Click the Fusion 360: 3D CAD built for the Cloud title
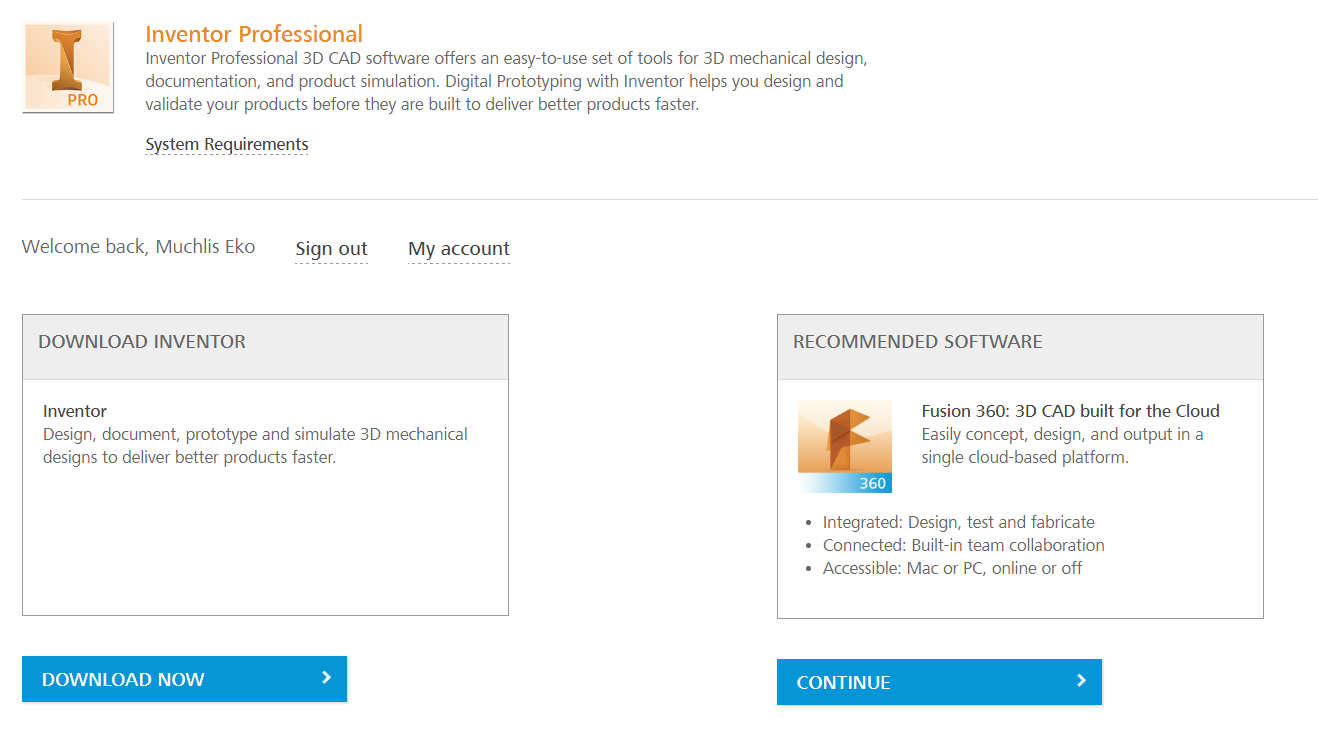This screenshot has height=743, width=1318. (1070, 410)
